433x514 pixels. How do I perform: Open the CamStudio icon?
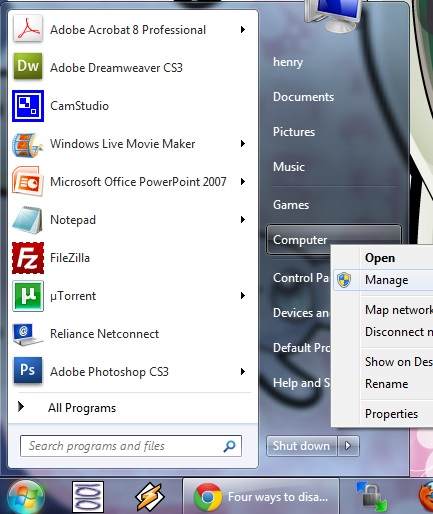(28, 106)
